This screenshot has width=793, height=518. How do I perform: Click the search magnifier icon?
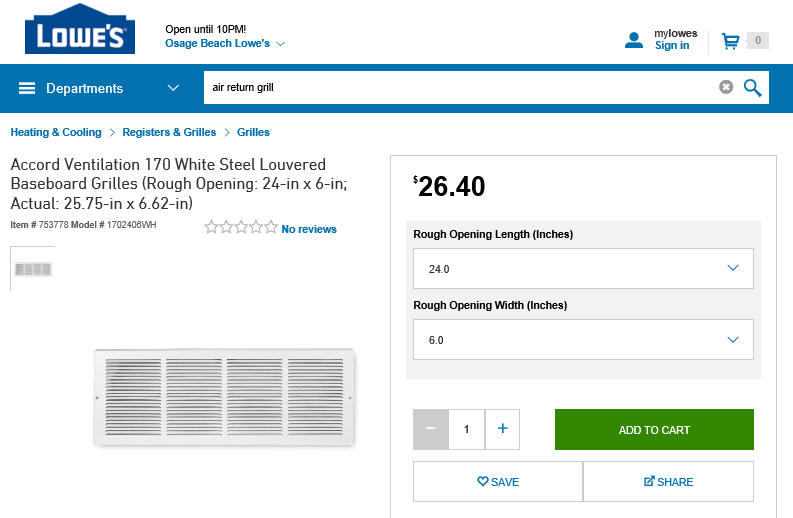tap(753, 88)
